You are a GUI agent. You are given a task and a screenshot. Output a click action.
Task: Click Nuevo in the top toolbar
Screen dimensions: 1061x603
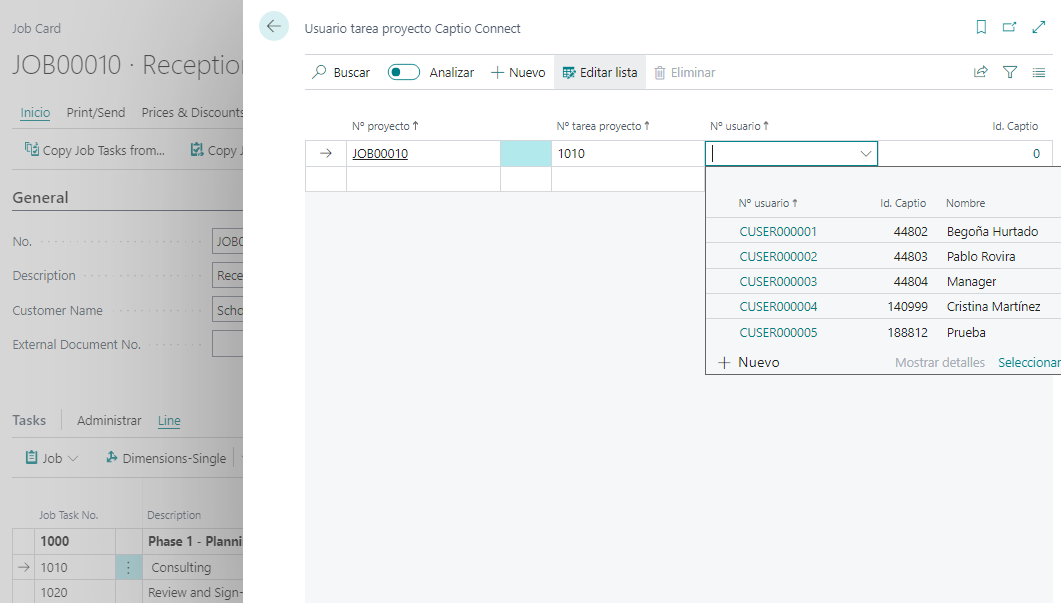click(x=518, y=73)
